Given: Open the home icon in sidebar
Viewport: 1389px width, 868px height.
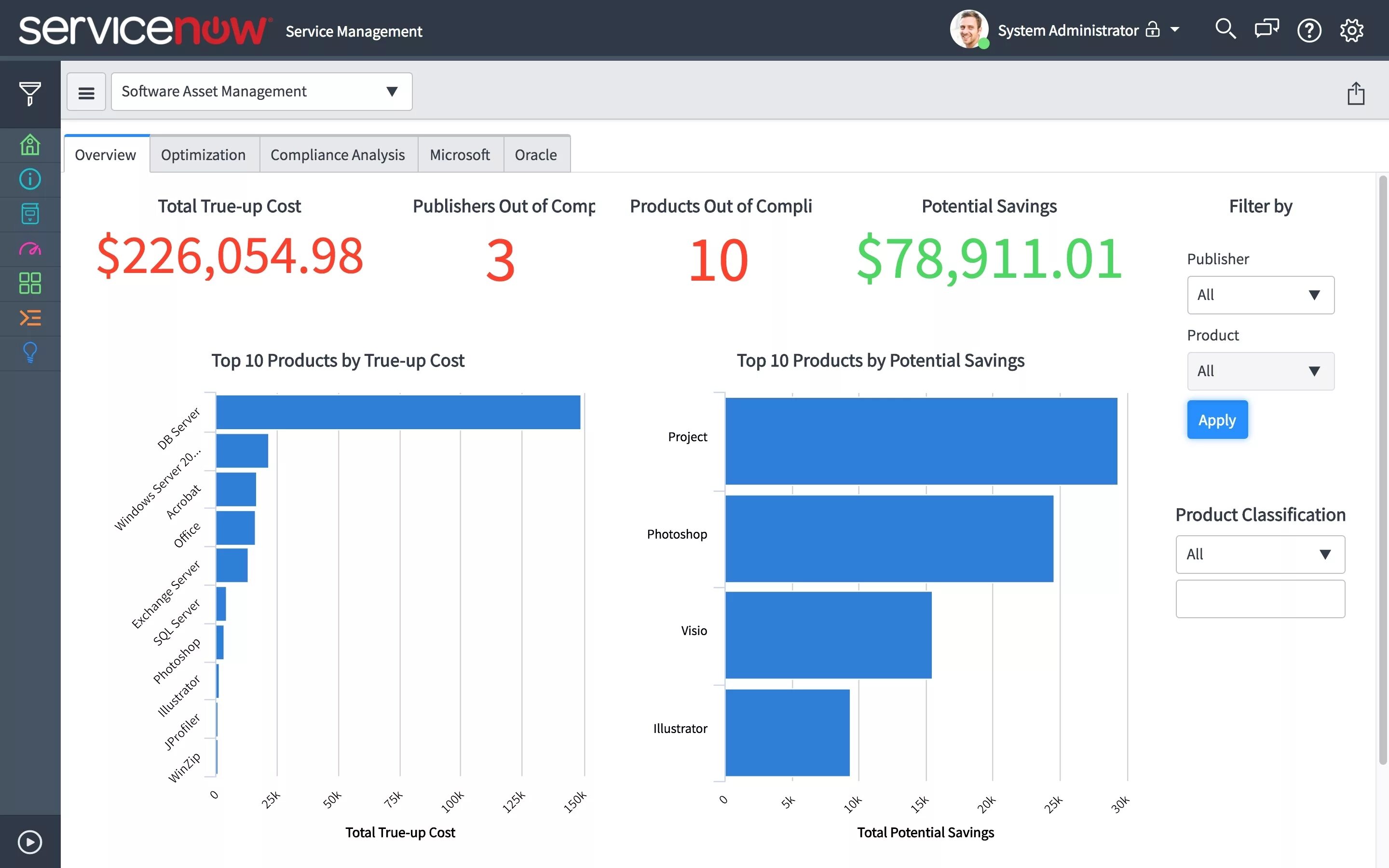Looking at the screenshot, I should click(x=30, y=145).
